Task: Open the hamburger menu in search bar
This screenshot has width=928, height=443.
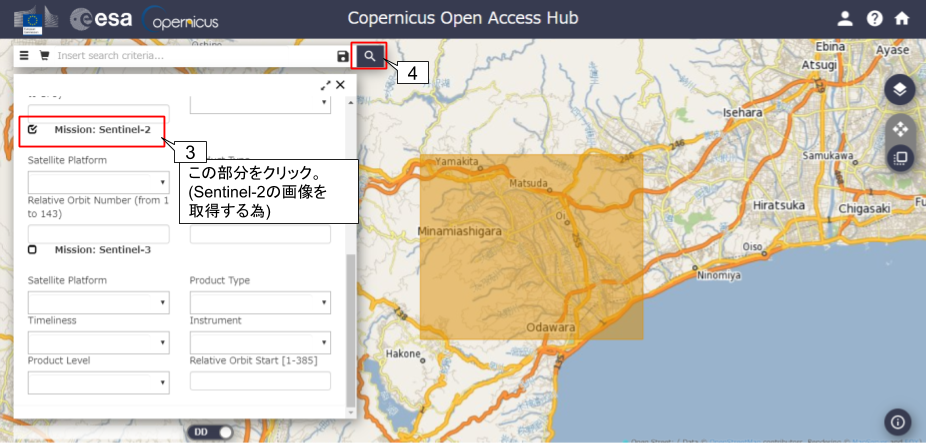Action: coord(24,56)
